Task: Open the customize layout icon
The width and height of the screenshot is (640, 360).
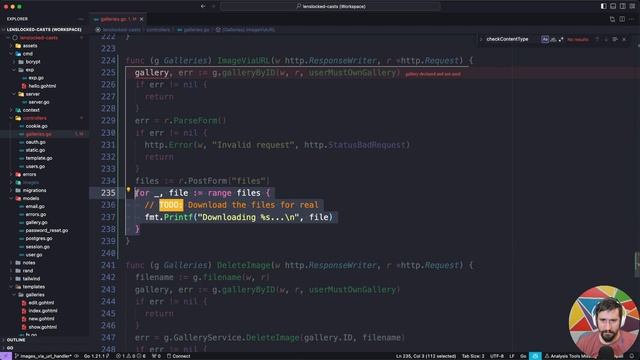Action: pos(632,6)
